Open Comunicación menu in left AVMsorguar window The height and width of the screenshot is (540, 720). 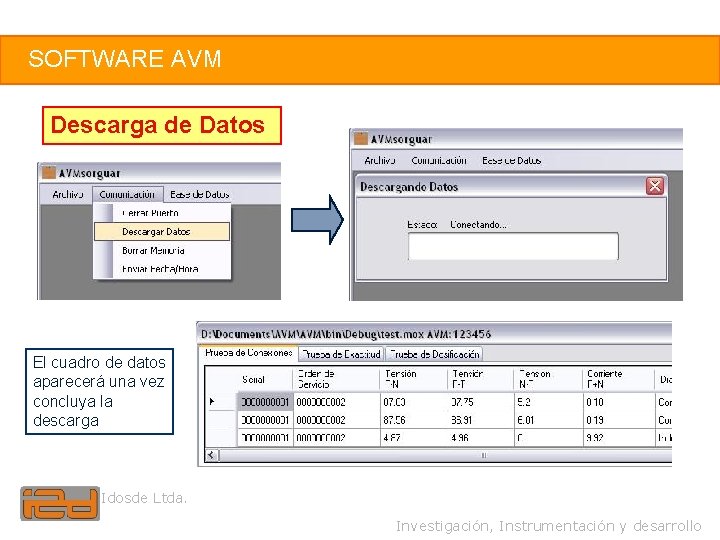click(x=127, y=194)
